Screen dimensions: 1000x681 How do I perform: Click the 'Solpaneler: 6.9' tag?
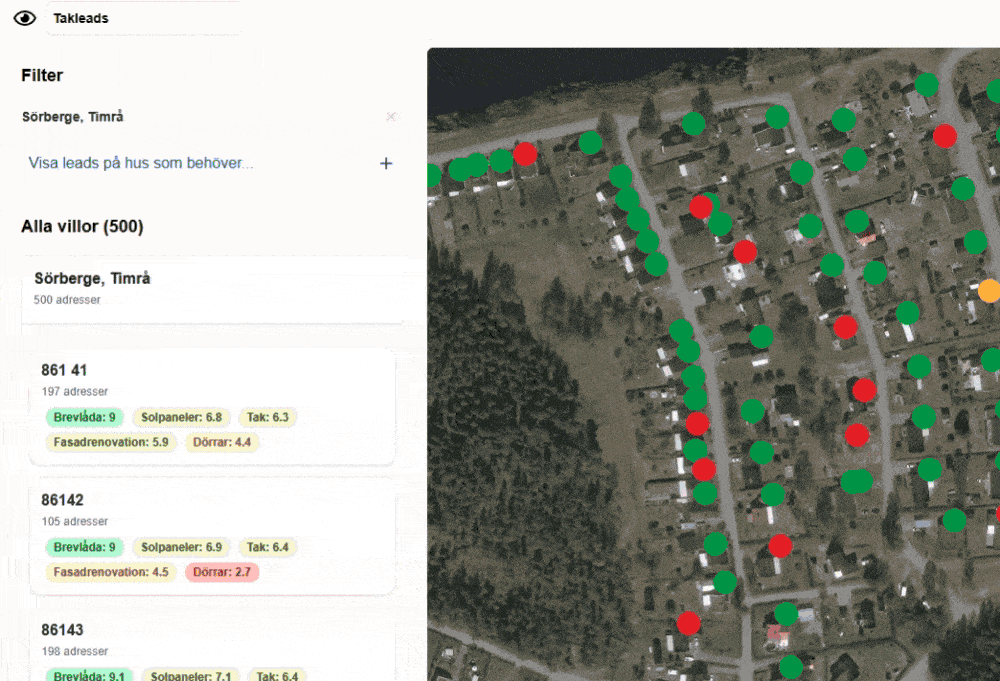point(181,547)
